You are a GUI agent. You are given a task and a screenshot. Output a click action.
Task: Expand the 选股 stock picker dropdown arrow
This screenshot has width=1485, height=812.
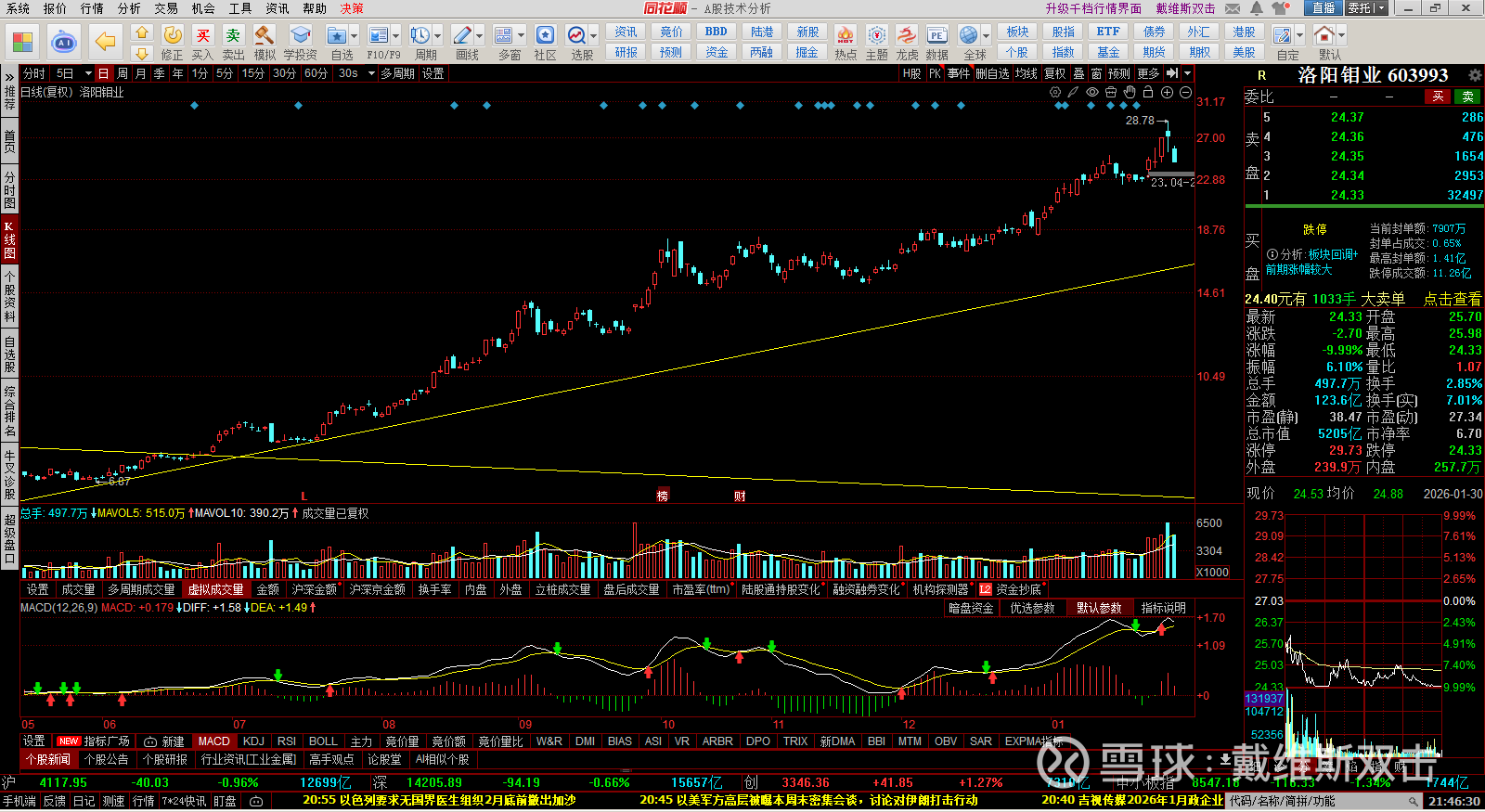coord(594,36)
